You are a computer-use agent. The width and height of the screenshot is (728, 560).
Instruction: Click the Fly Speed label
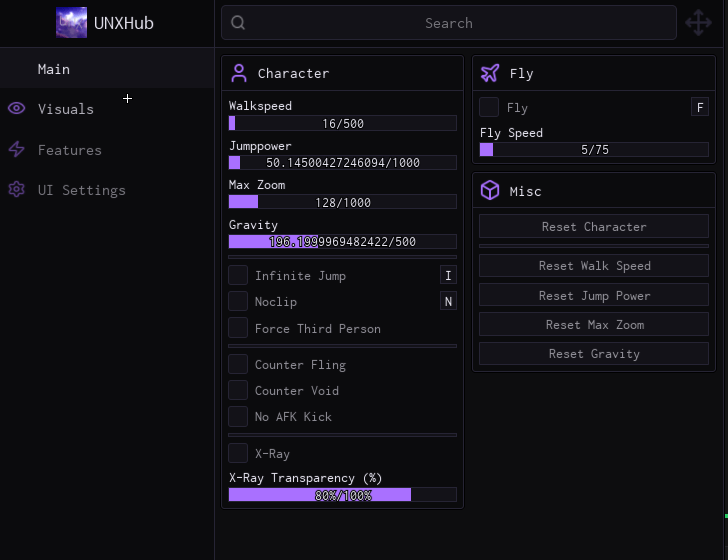tap(511, 133)
